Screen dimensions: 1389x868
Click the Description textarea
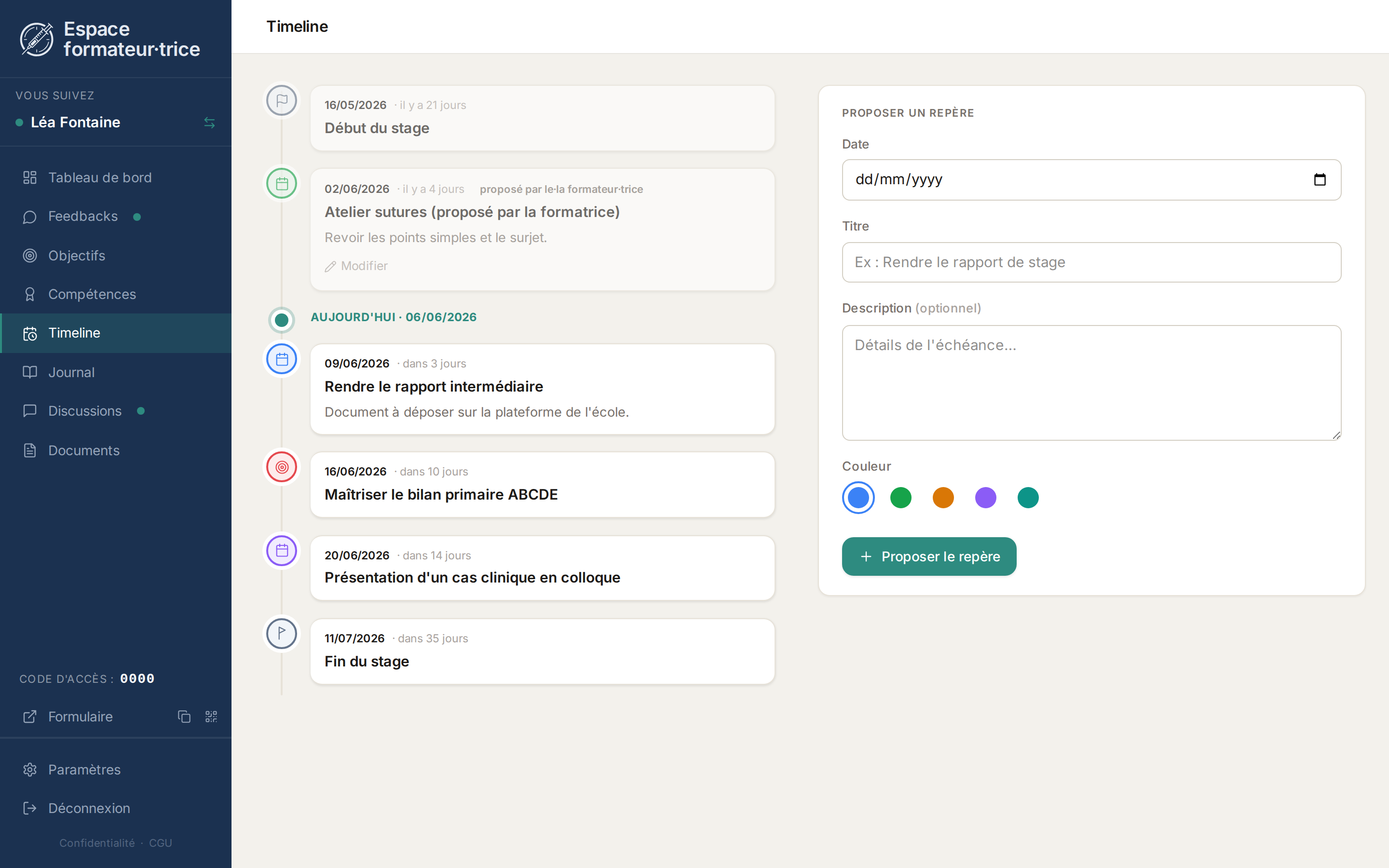[x=1091, y=383]
